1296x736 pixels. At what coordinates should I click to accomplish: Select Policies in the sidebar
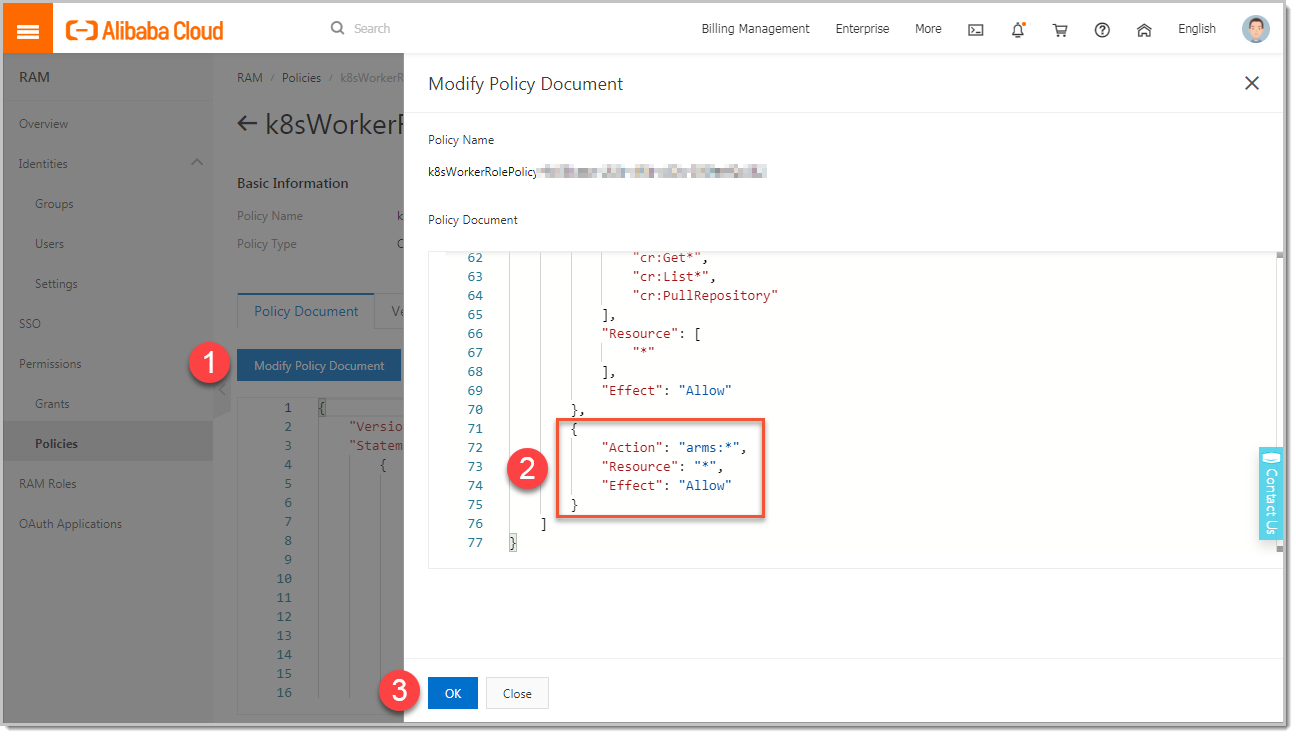click(x=56, y=444)
